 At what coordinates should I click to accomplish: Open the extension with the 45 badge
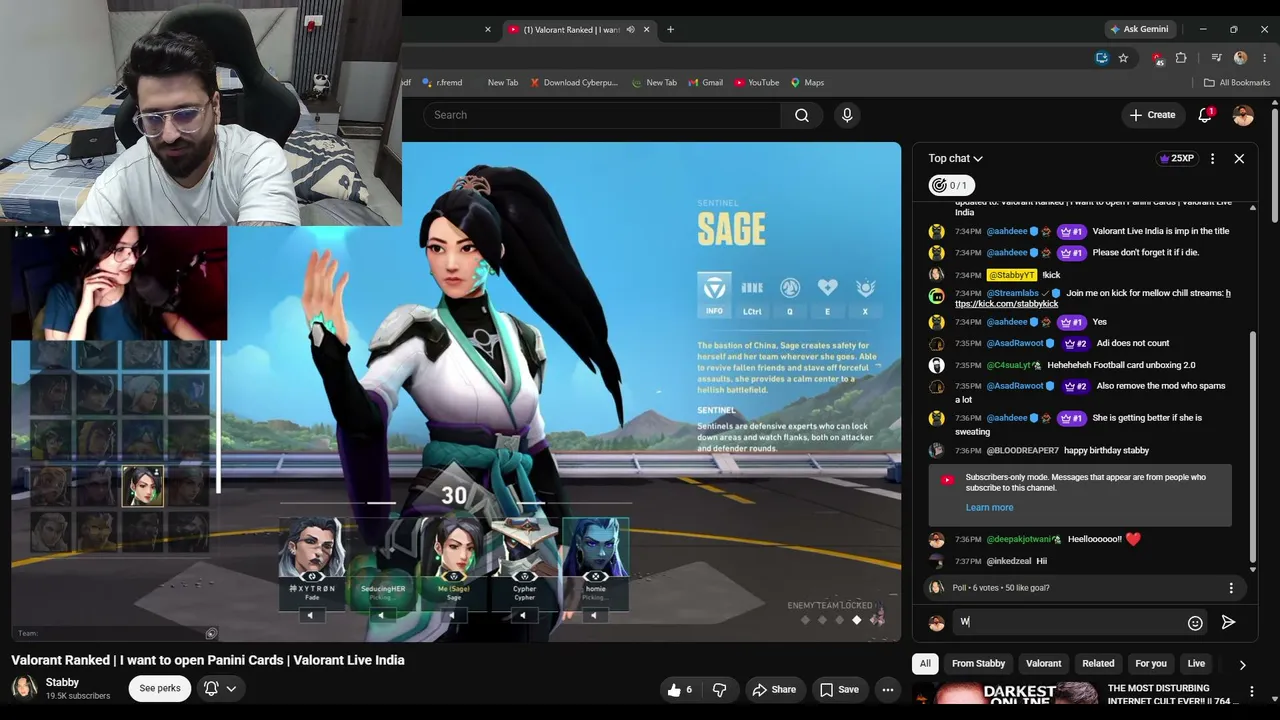pyautogui.click(x=1157, y=58)
